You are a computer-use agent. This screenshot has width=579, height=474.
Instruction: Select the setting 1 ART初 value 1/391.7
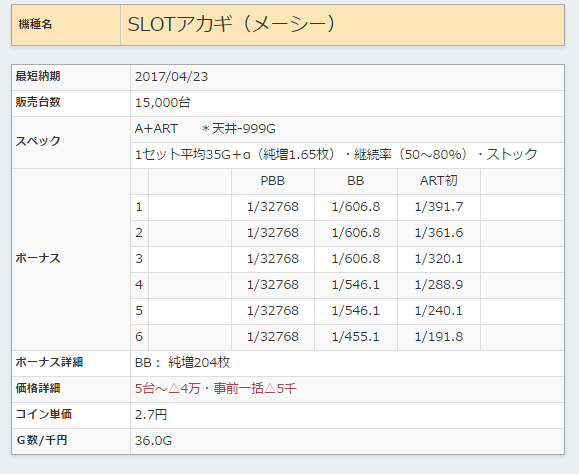tap(439, 207)
